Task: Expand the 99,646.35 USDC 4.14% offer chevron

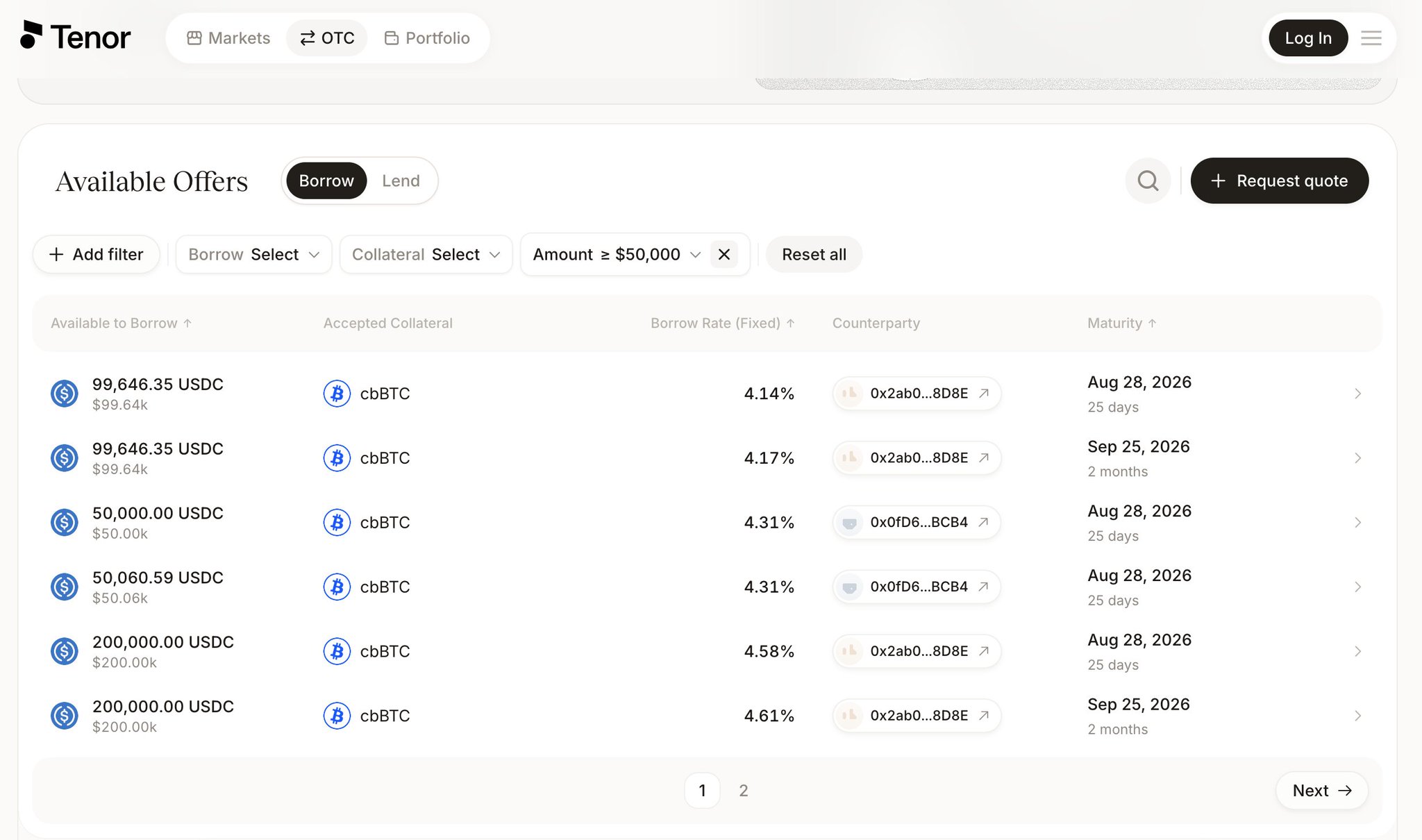Action: [1357, 394]
